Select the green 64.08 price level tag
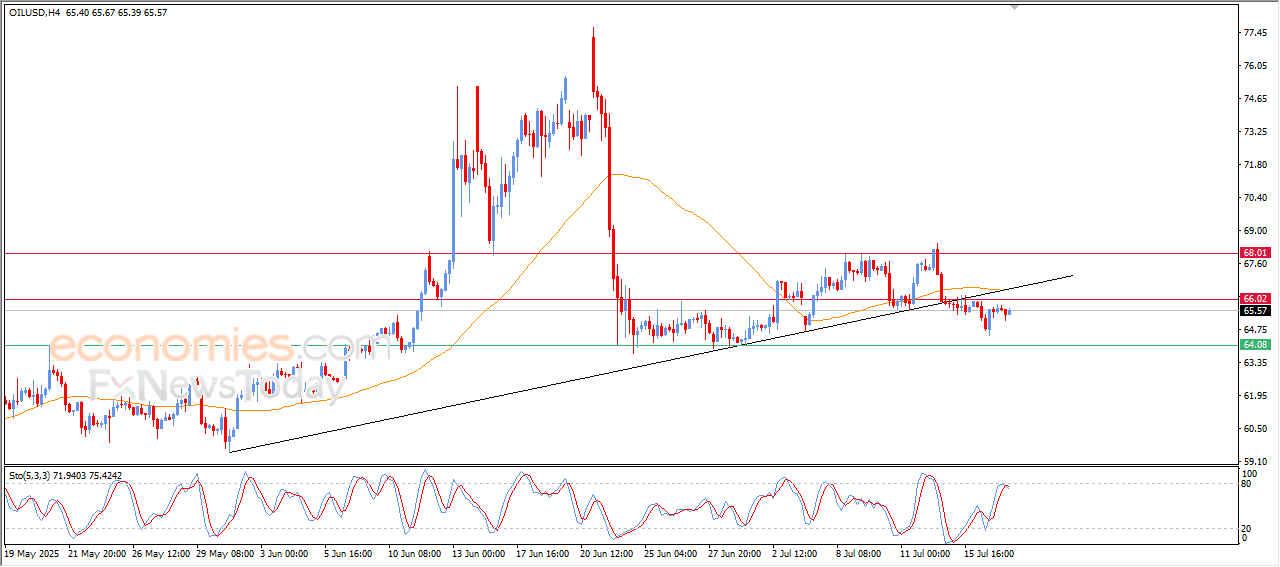This screenshot has height=567, width=1280. click(x=1255, y=344)
